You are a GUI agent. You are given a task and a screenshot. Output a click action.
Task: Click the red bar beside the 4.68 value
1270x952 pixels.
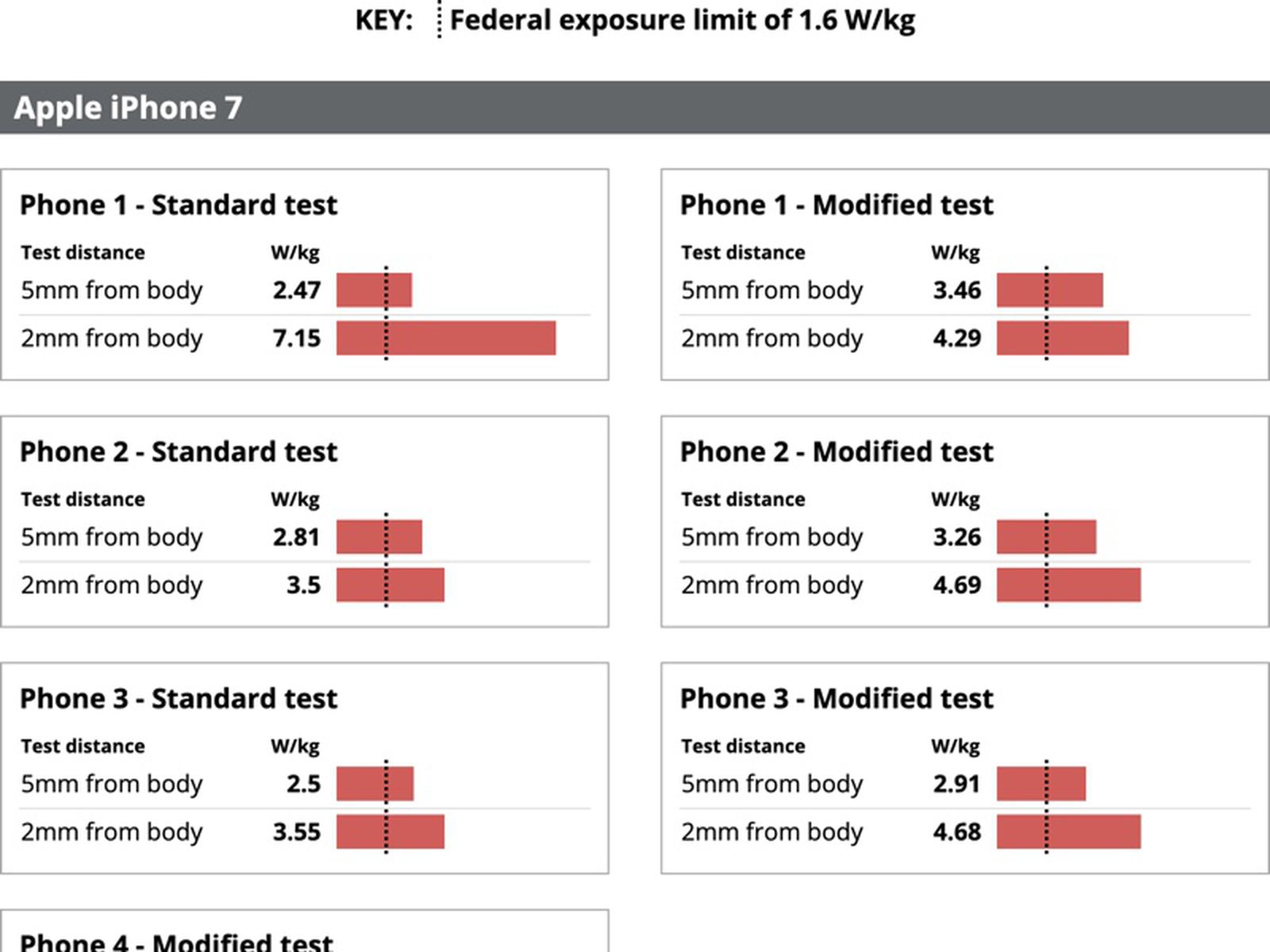(1068, 832)
